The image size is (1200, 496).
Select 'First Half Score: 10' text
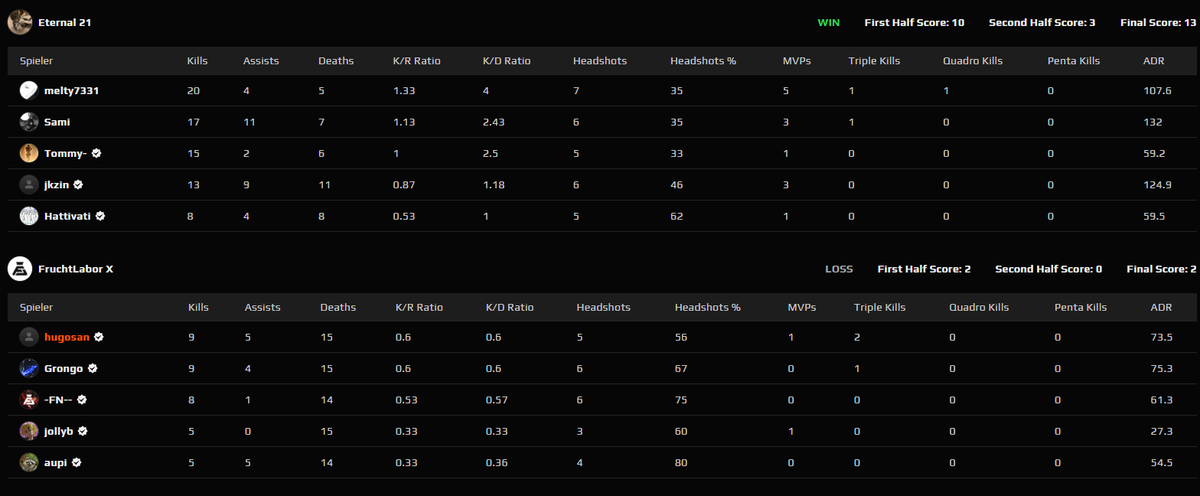coord(916,22)
